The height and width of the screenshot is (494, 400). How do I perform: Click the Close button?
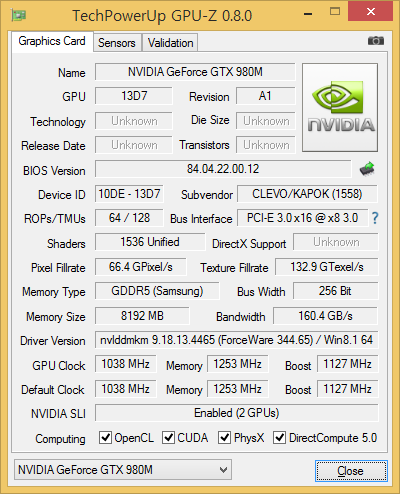[351, 471]
